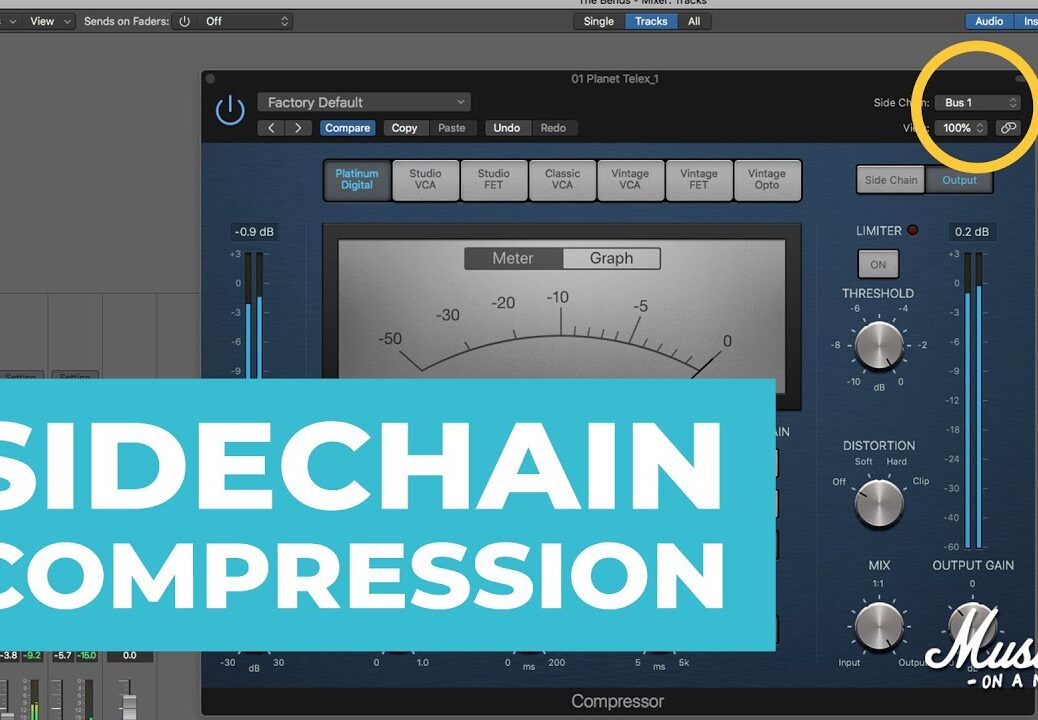Screen dimensions: 1038x720
Task: Select the Vintage Opto compressor model
Action: point(767,179)
